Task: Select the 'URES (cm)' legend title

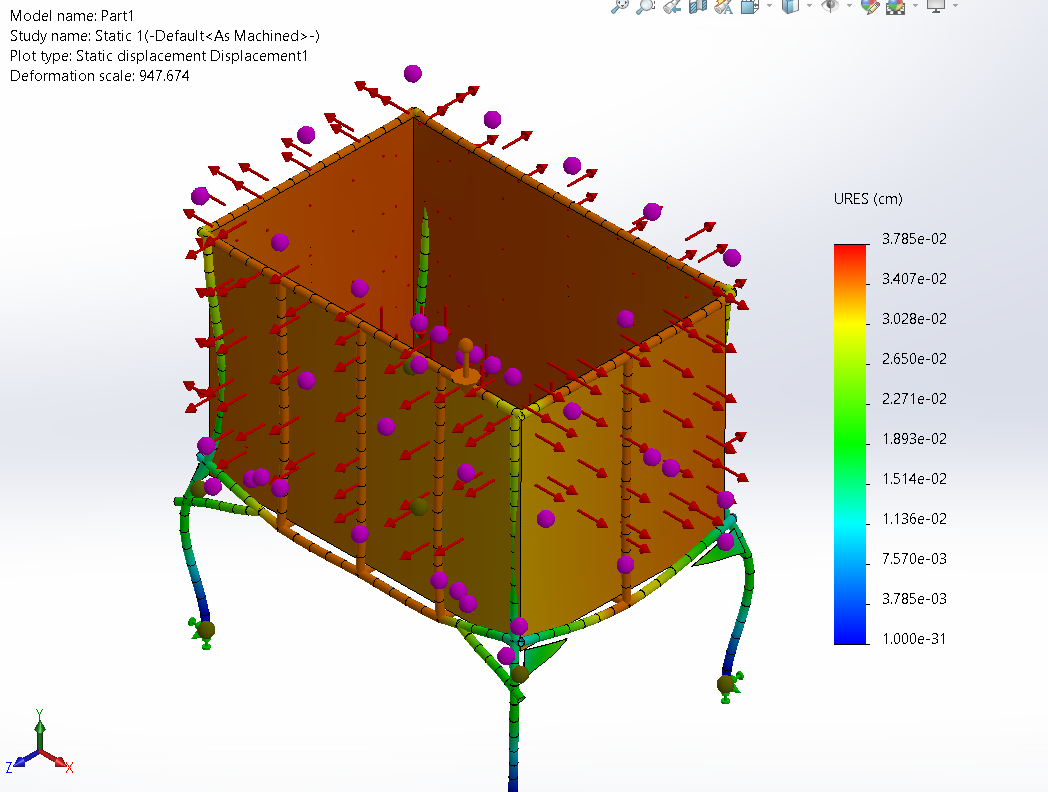Action: click(x=868, y=199)
